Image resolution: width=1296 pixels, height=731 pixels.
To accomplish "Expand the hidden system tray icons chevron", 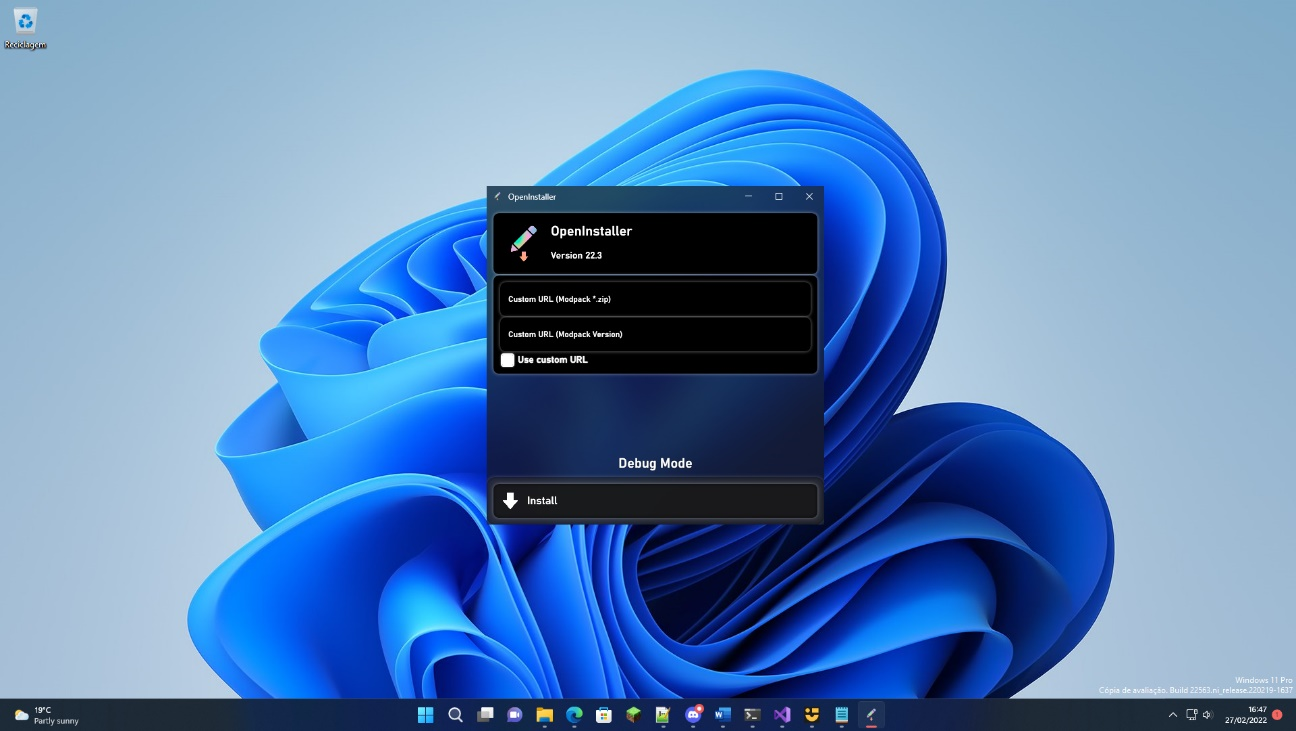I will click(x=1173, y=715).
